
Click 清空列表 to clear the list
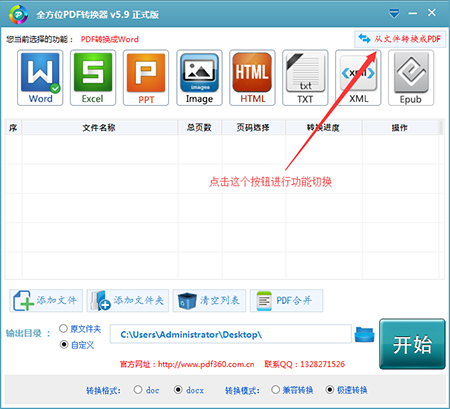pyautogui.click(x=209, y=301)
